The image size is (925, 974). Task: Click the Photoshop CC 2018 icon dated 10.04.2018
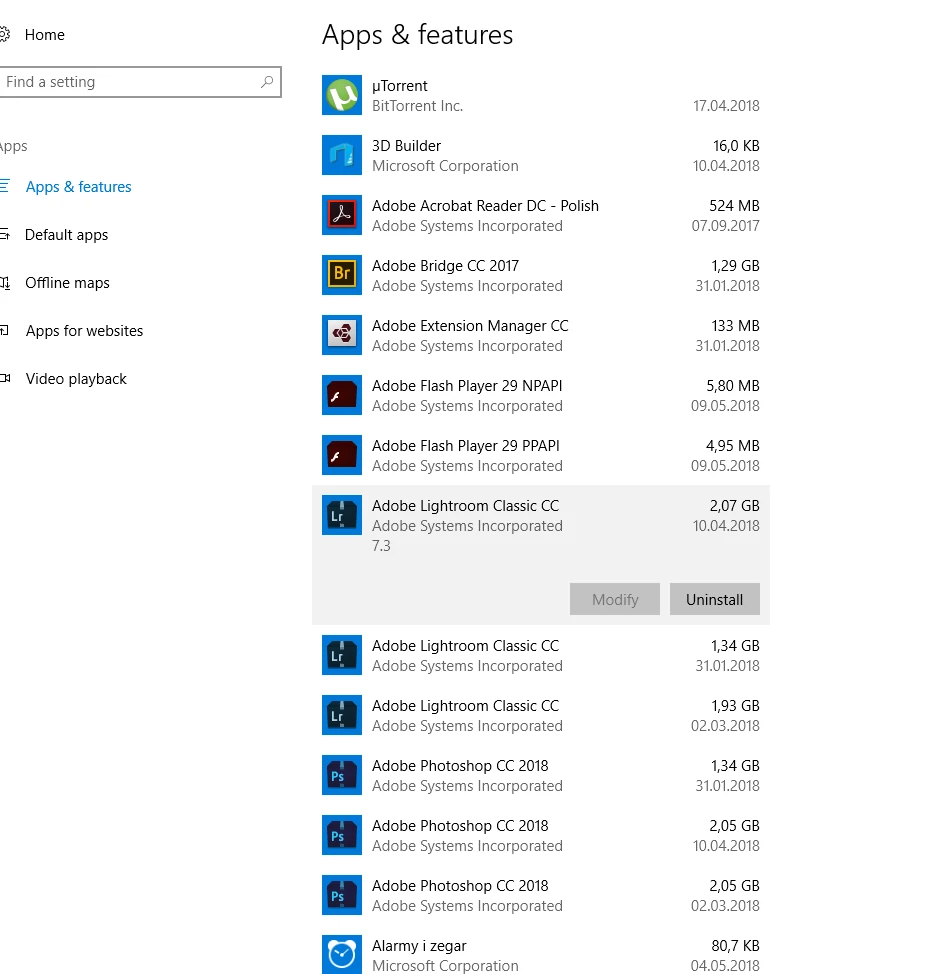(x=342, y=835)
